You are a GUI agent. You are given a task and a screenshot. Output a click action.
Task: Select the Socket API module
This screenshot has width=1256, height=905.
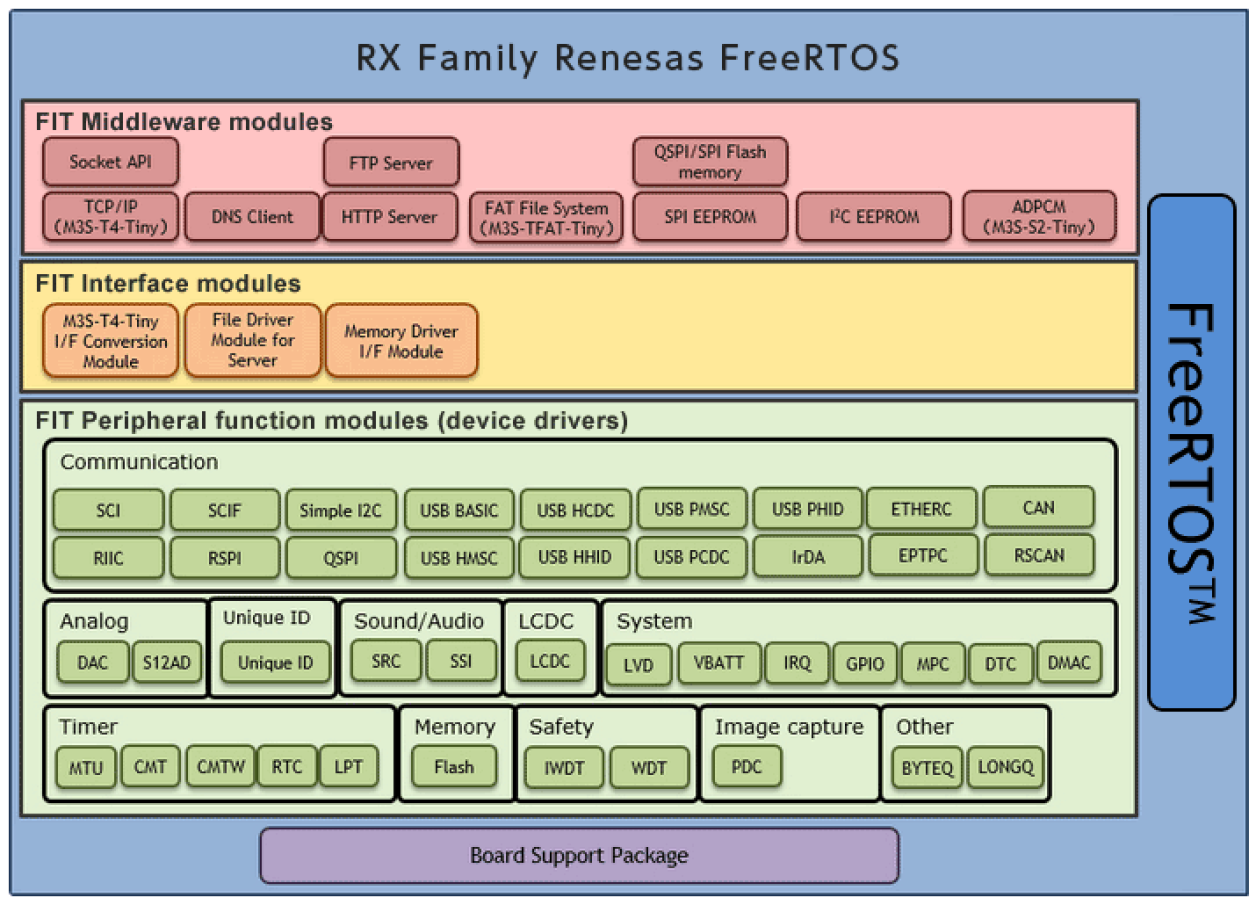point(110,161)
